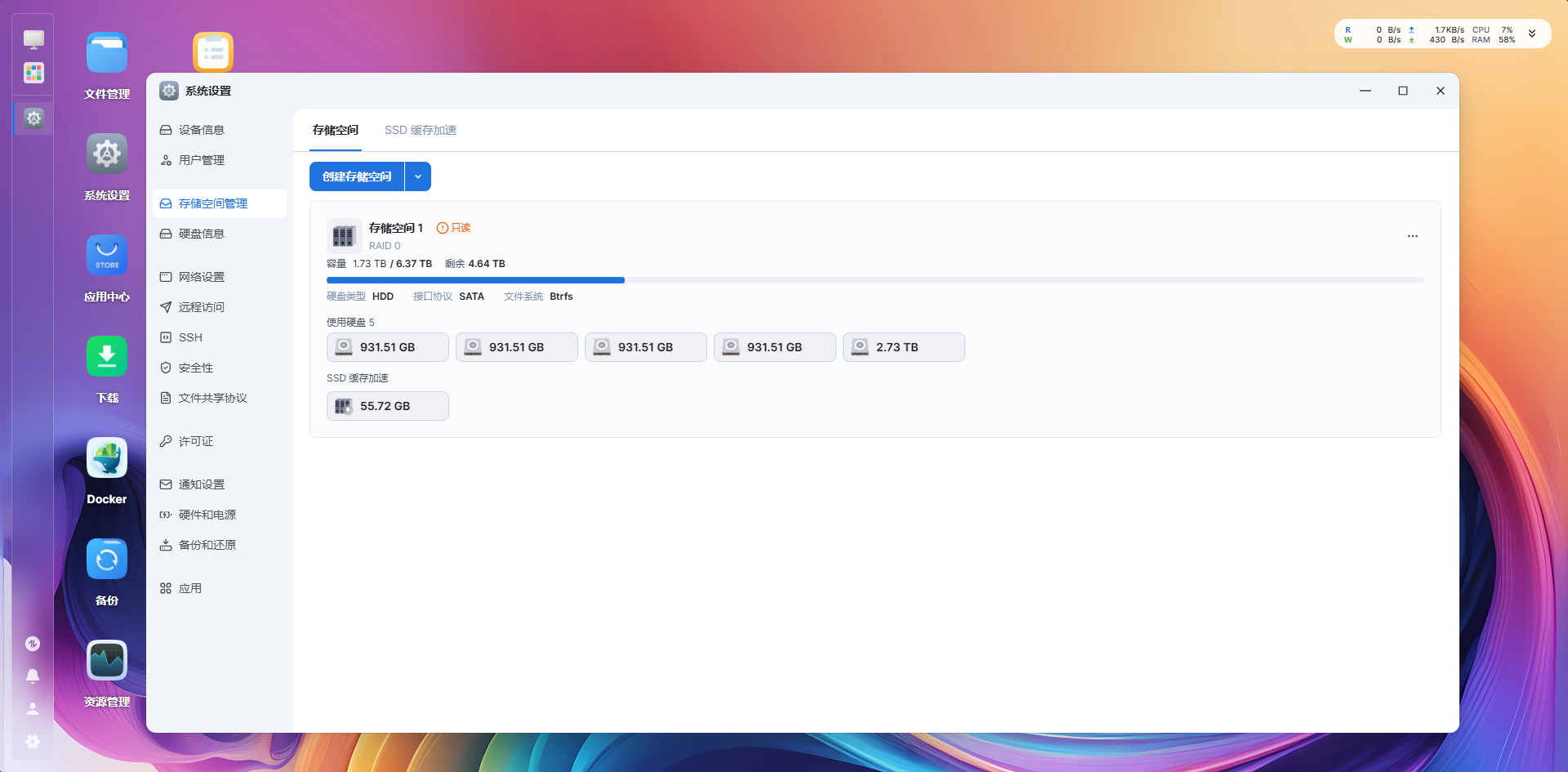Viewport: 1568px width, 772px height.
Task: Click the HDD disk type value
Action: 383,297
